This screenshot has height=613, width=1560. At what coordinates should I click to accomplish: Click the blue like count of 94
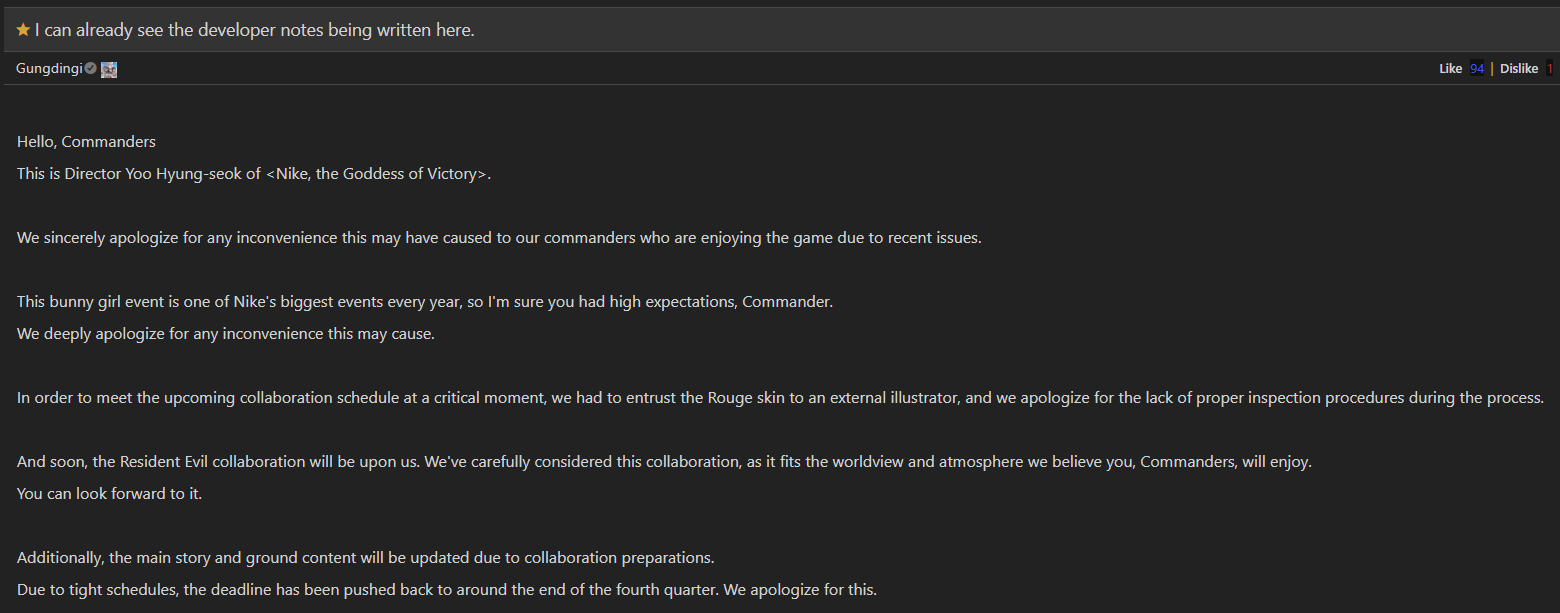[1477, 69]
